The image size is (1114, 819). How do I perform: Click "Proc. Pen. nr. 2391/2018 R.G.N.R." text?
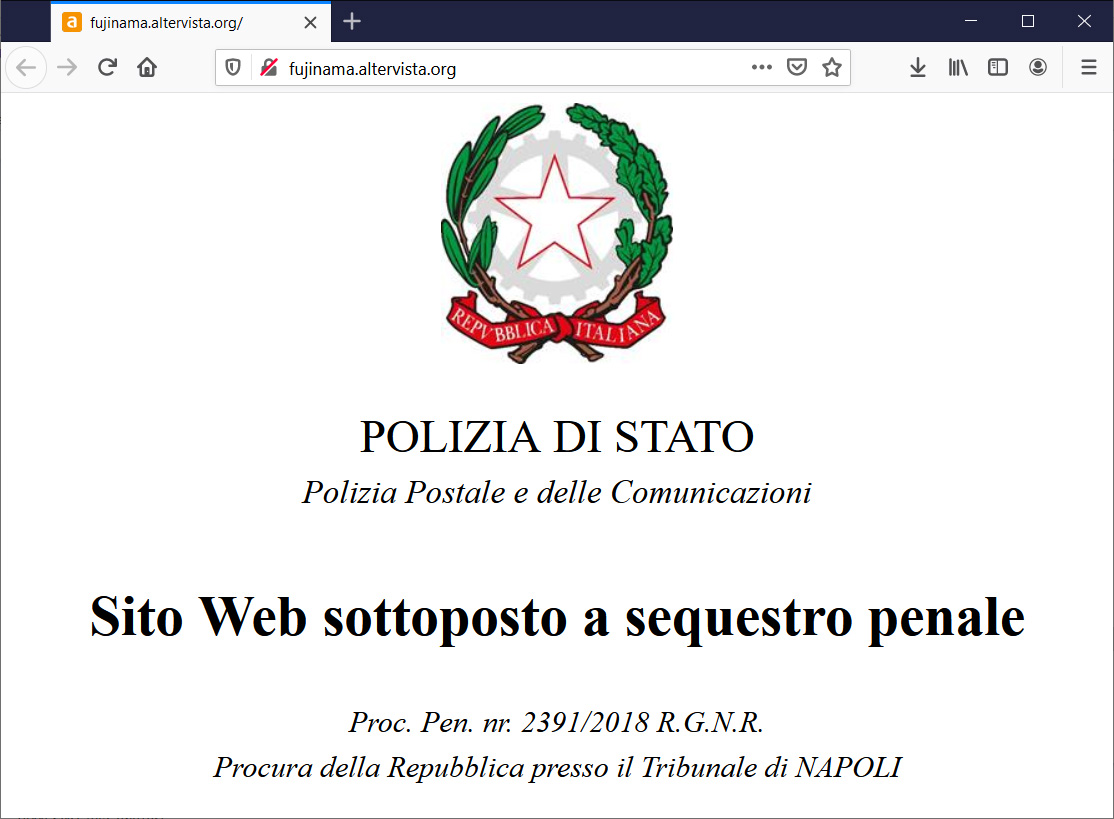tap(556, 722)
